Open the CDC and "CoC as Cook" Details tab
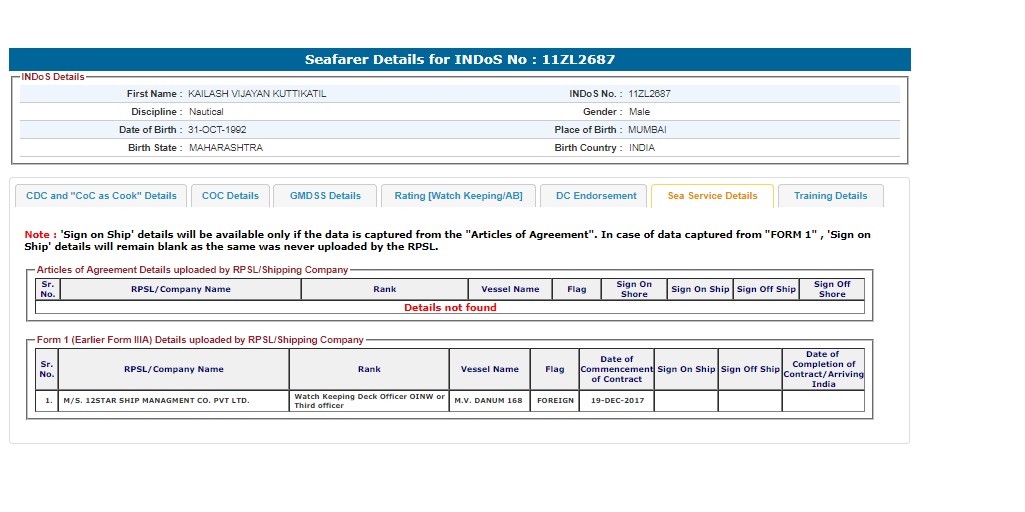Screen dimensions: 1025x512 click(101, 196)
